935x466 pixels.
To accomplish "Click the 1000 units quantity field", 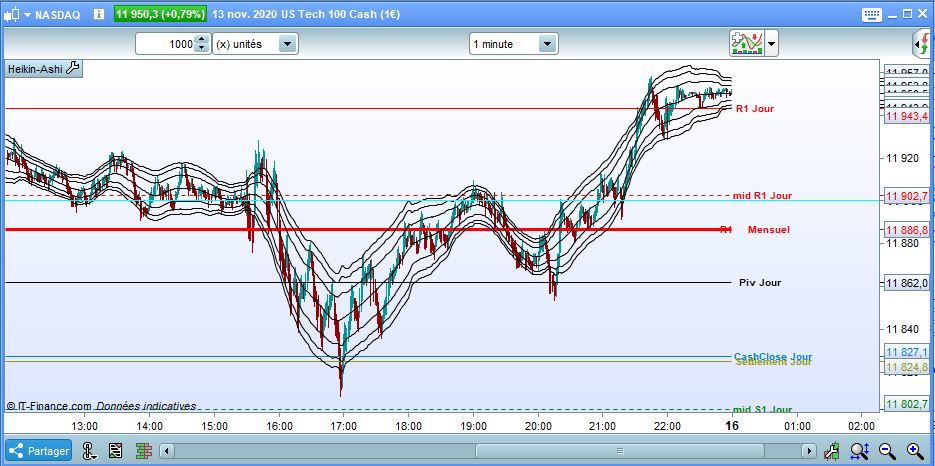I will pos(165,44).
